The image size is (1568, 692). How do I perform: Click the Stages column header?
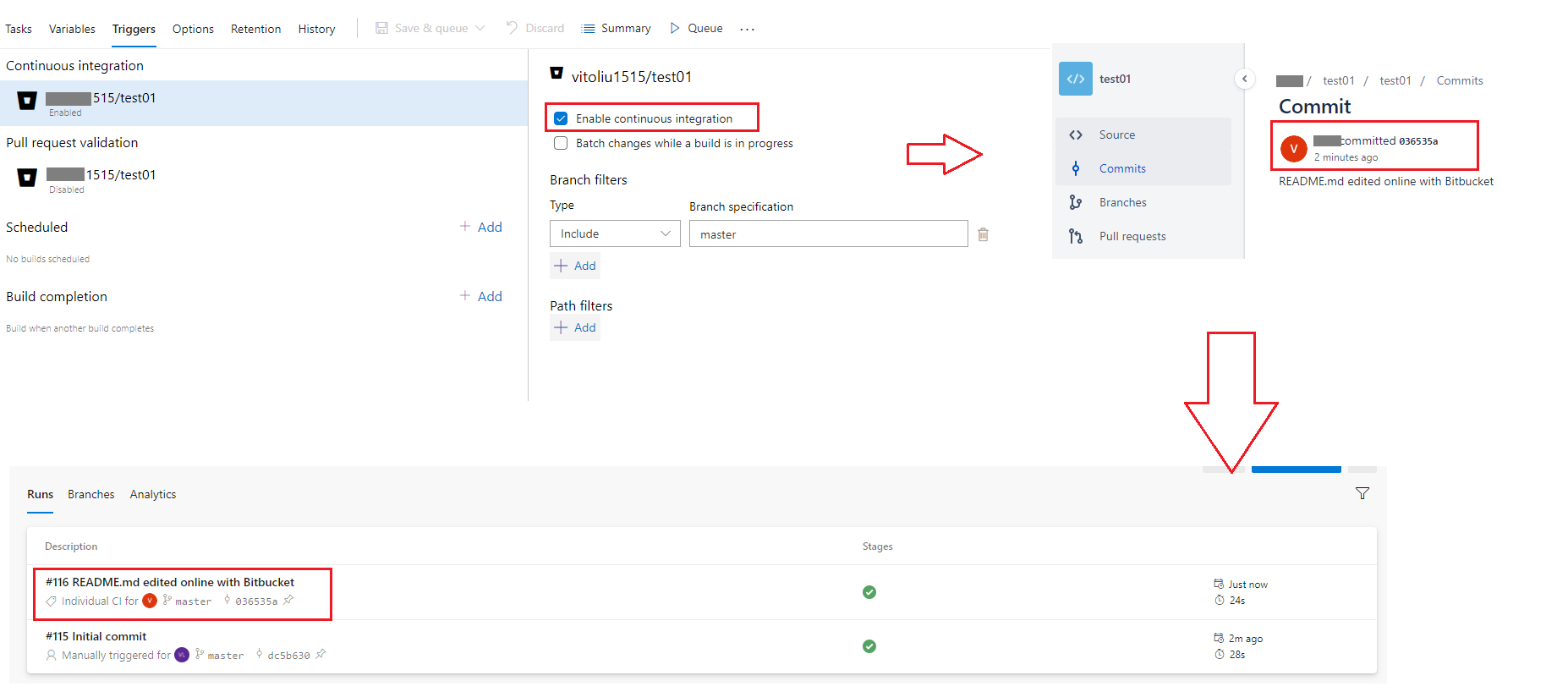(x=878, y=546)
